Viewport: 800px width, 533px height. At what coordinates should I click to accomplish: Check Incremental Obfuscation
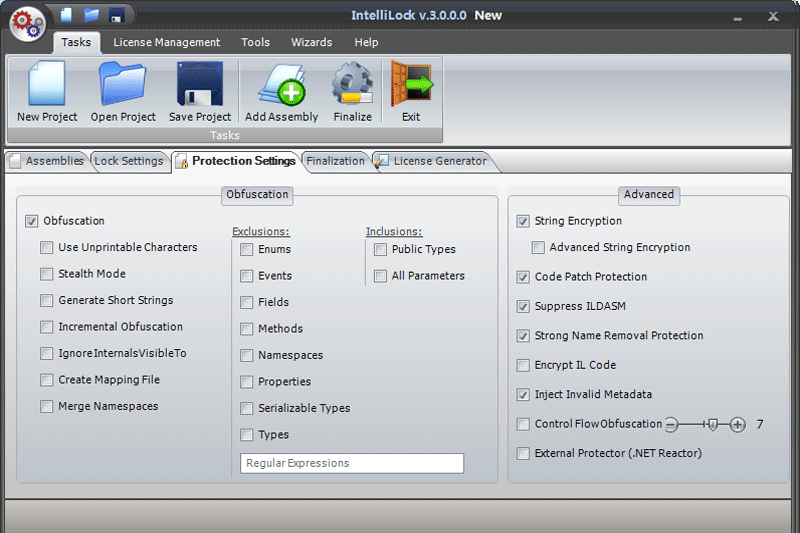46,327
